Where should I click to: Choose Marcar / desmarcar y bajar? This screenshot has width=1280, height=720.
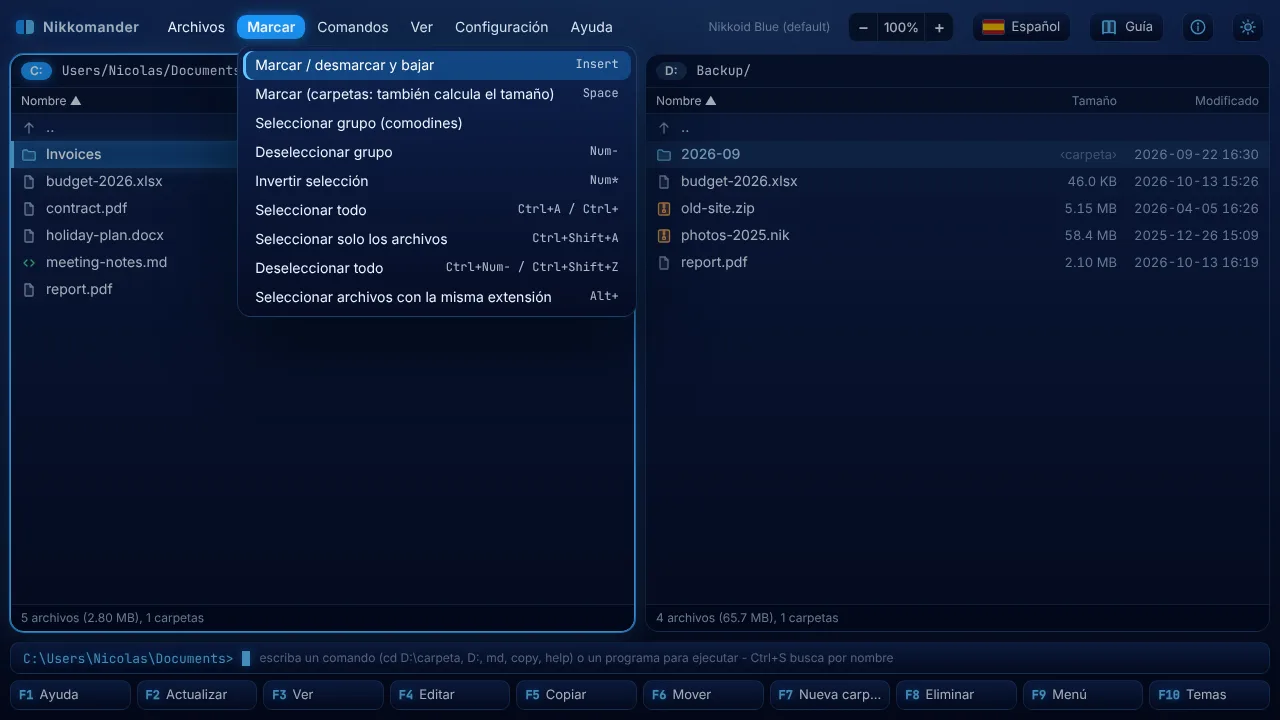pos(437,65)
